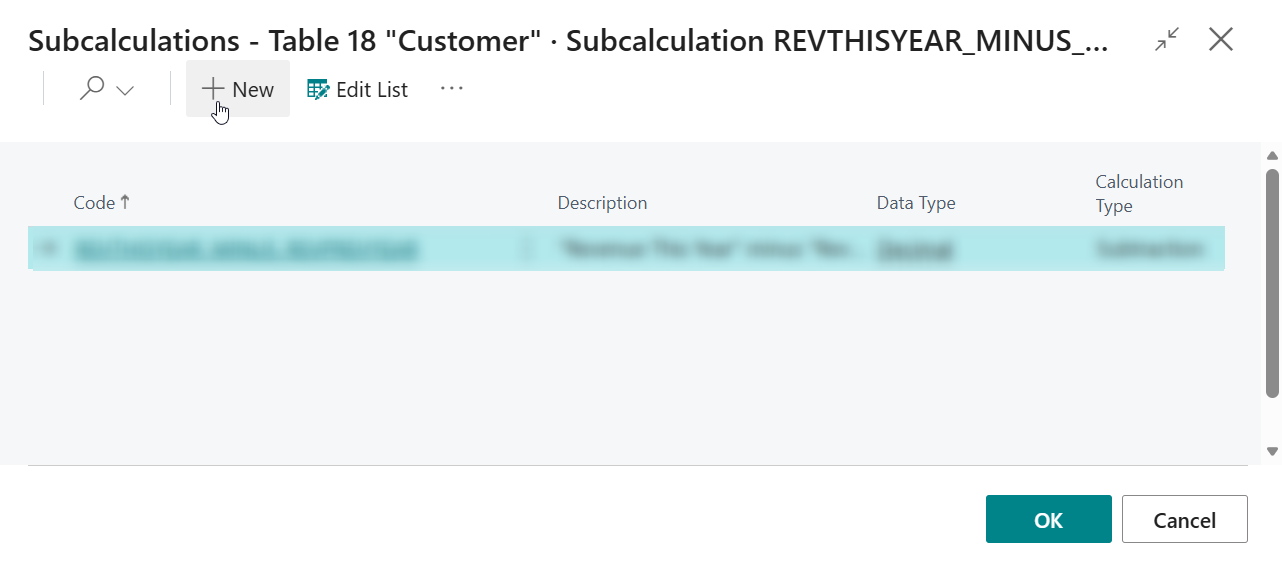Click the vertical scrollbar thumb
The image size is (1282, 568).
1272,283
